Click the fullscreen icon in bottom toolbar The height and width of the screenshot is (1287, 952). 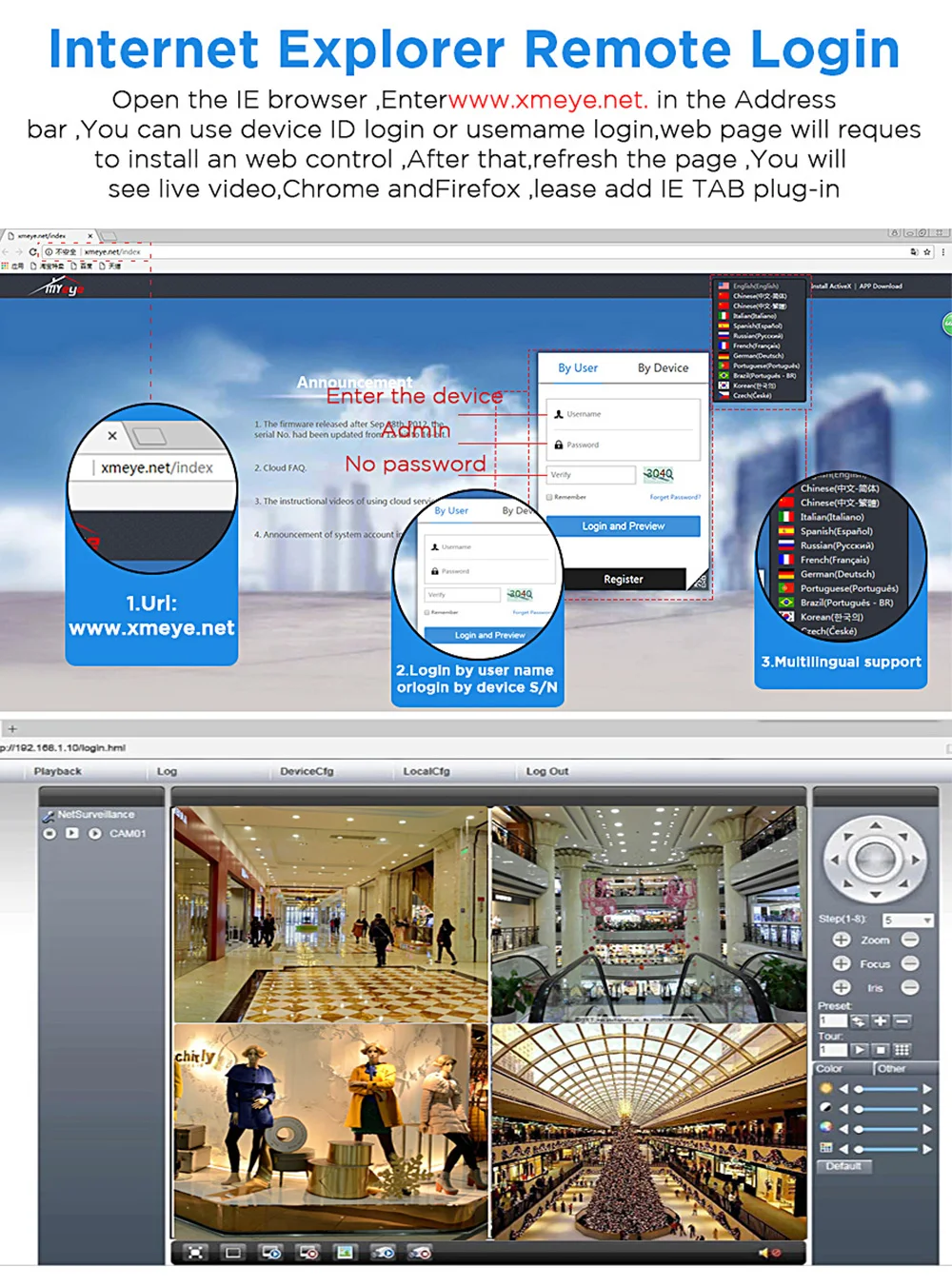pos(195,1252)
